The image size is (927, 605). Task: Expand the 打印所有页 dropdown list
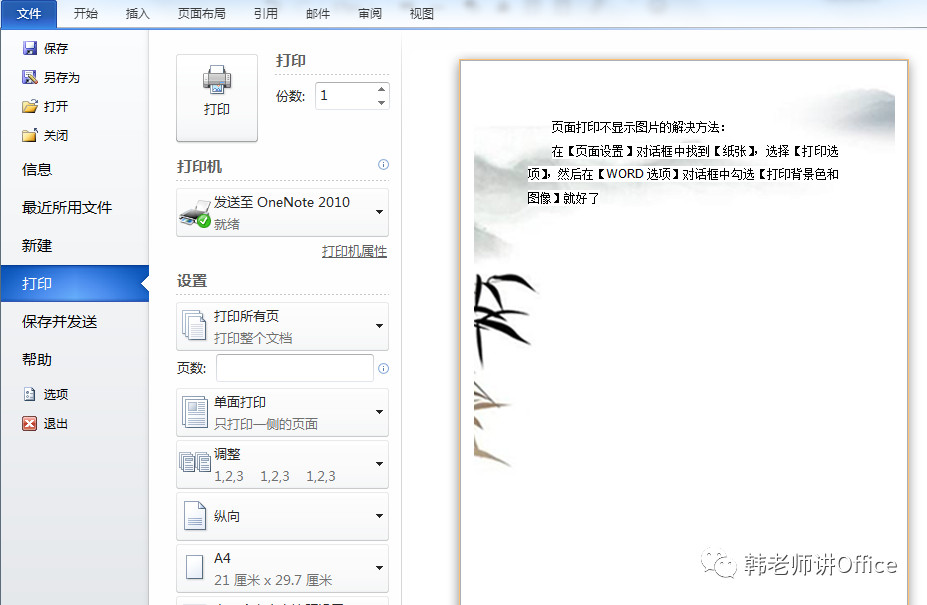[378, 325]
